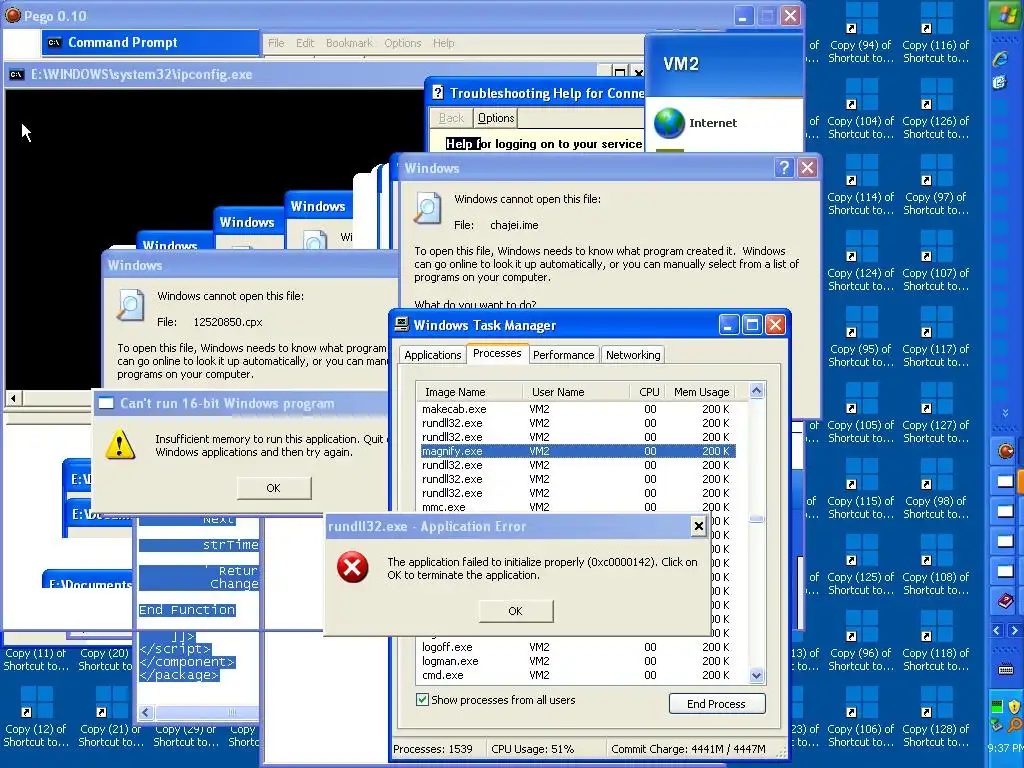Select the magnify.exe process row
The height and width of the screenshot is (768, 1024).
[577, 451]
